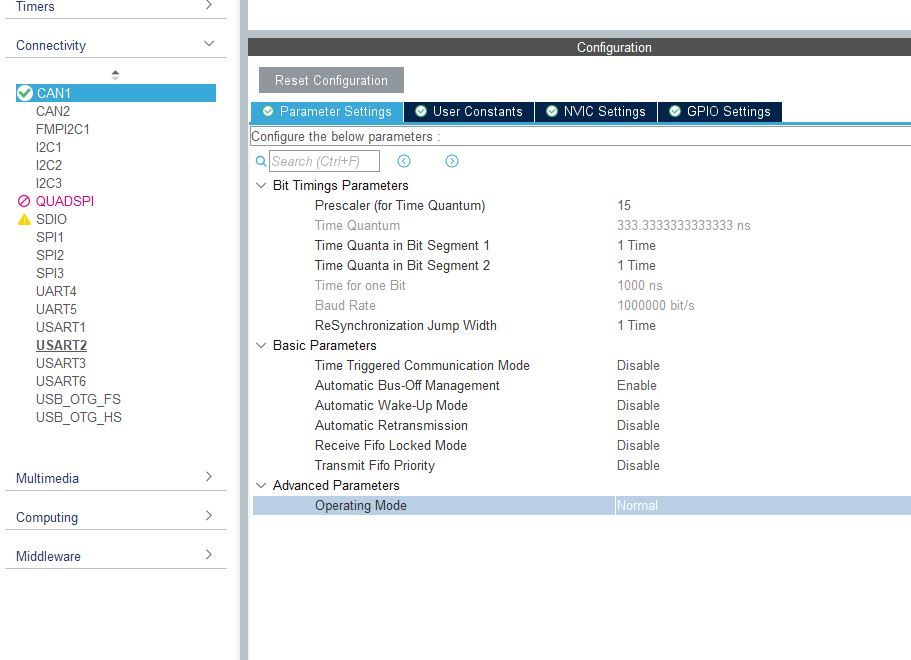This screenshot has height=660, width=911.
Task: Click Automatic Wake-Up Mode Disable value
Action: pos(638,406)
